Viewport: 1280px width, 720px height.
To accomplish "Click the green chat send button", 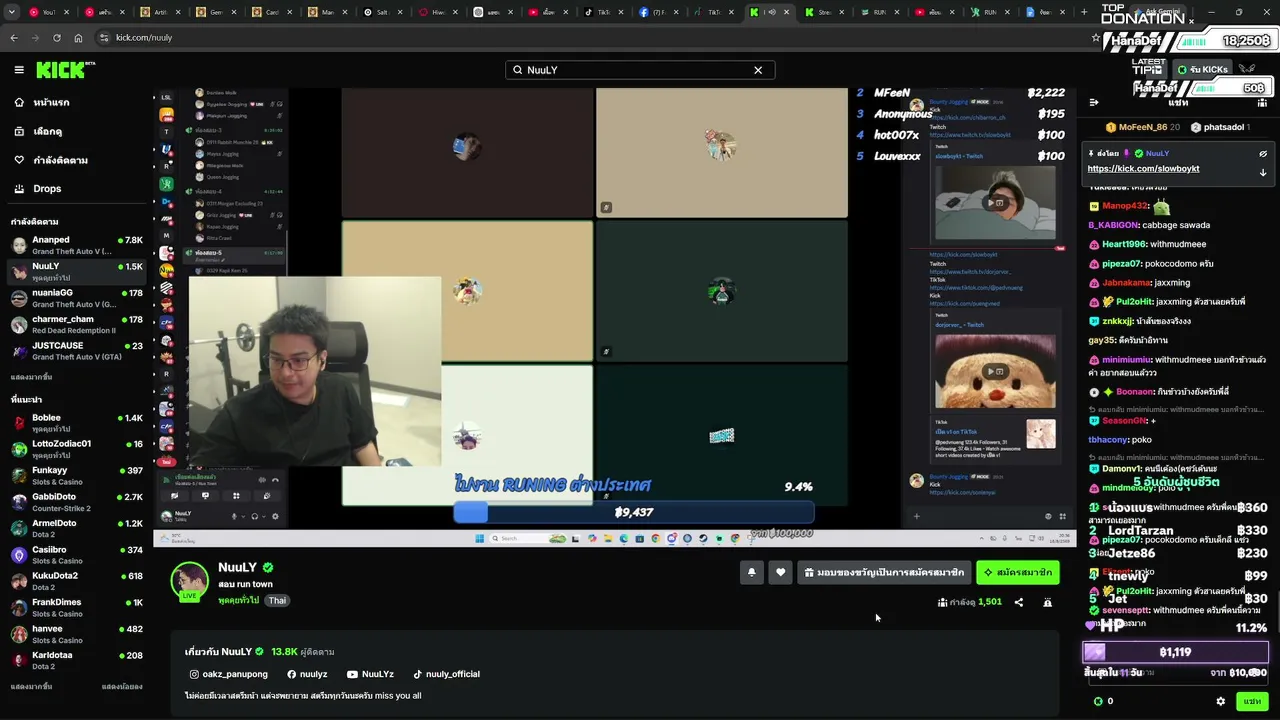I will [x=1252, y=701].
